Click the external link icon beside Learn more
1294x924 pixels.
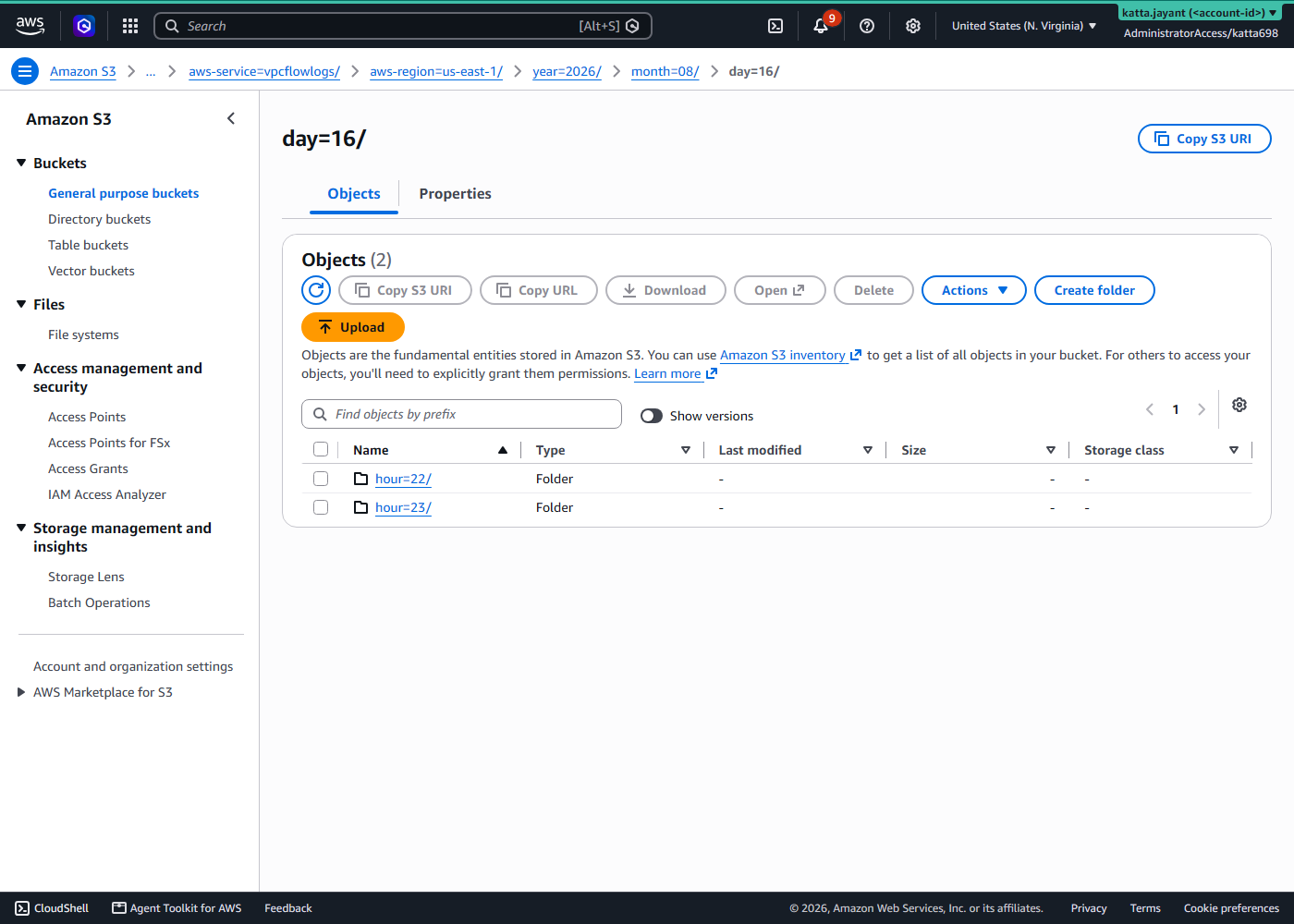point(712,373)
